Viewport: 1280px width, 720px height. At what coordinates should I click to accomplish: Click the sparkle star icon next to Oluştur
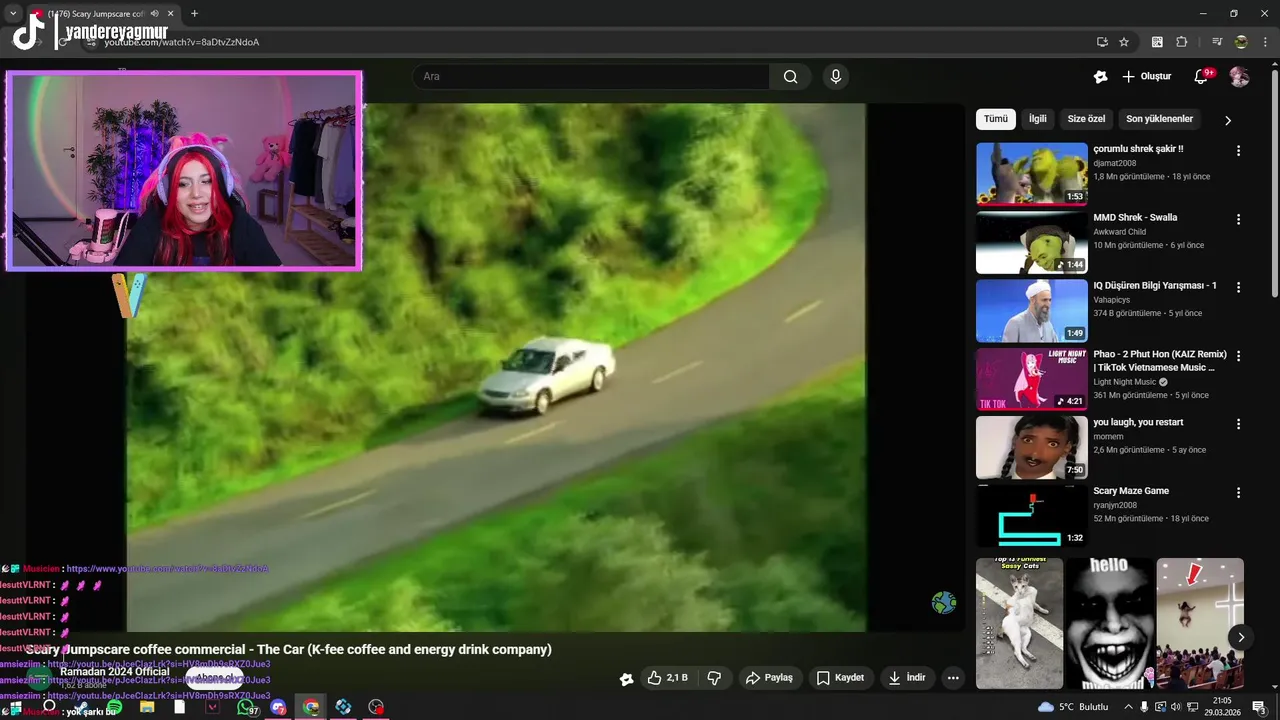1100,77
